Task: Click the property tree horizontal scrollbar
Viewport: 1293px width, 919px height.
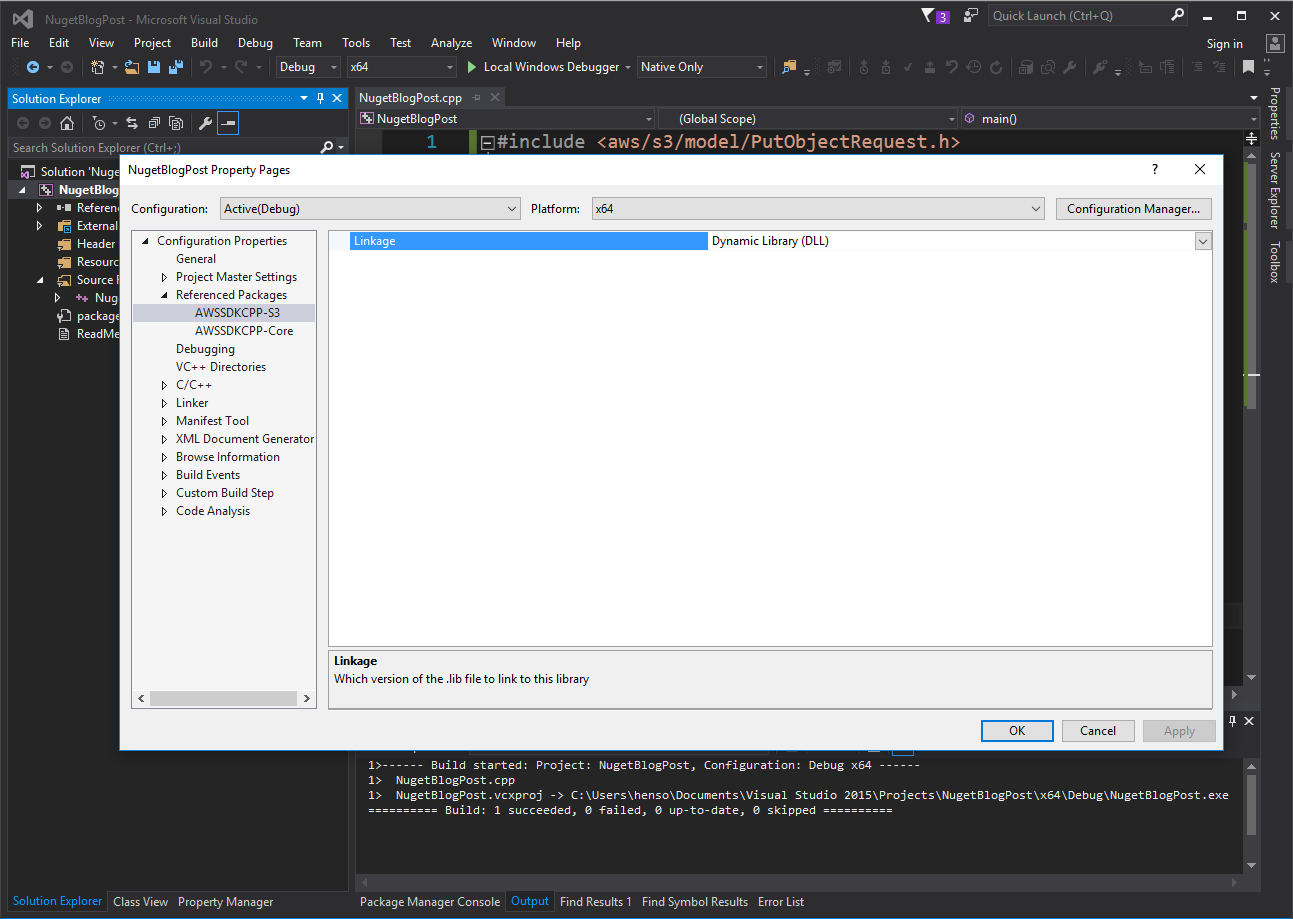Action: pos(224,699)
